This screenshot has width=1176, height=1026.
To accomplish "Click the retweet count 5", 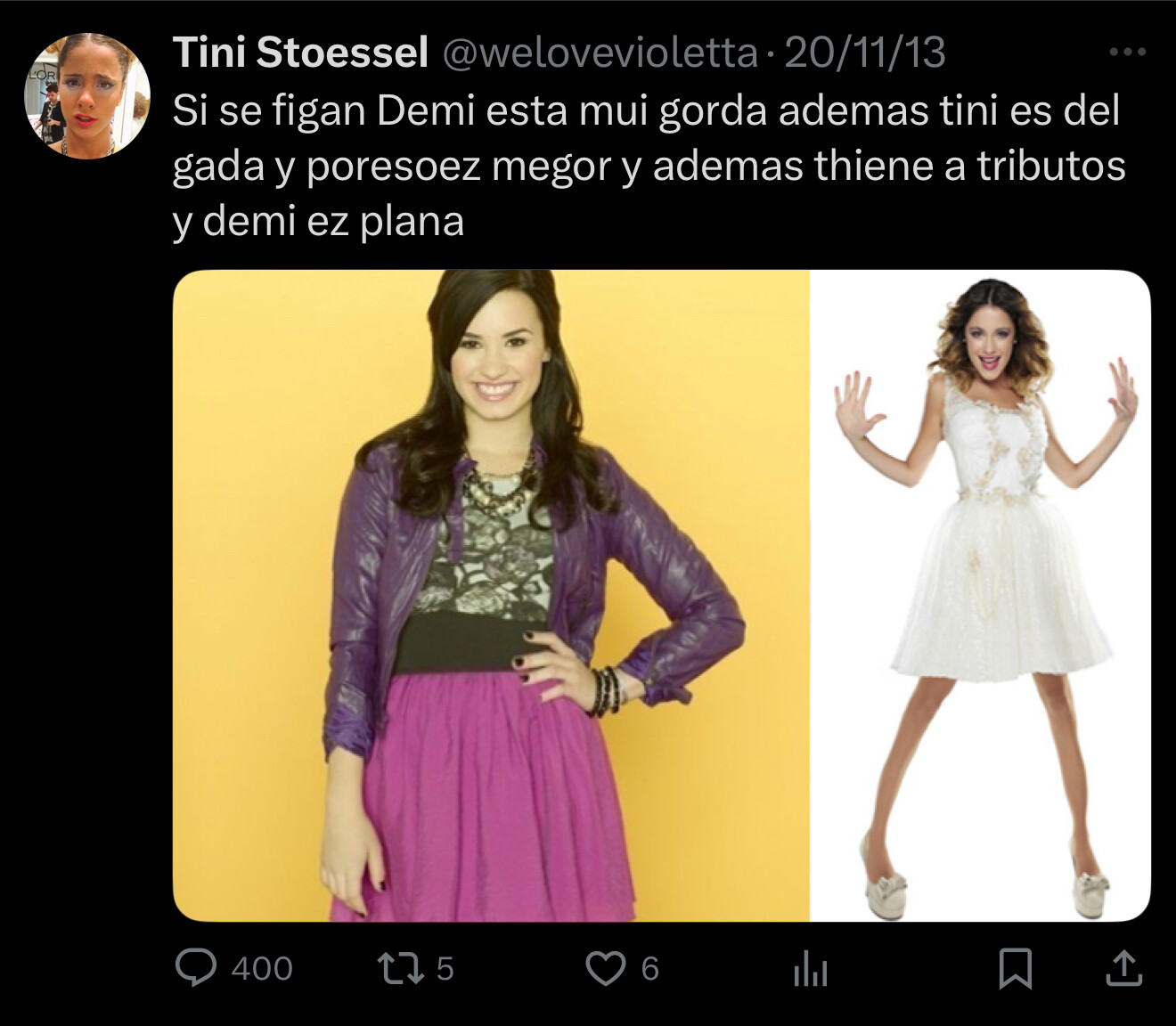I will pos(445,969).
